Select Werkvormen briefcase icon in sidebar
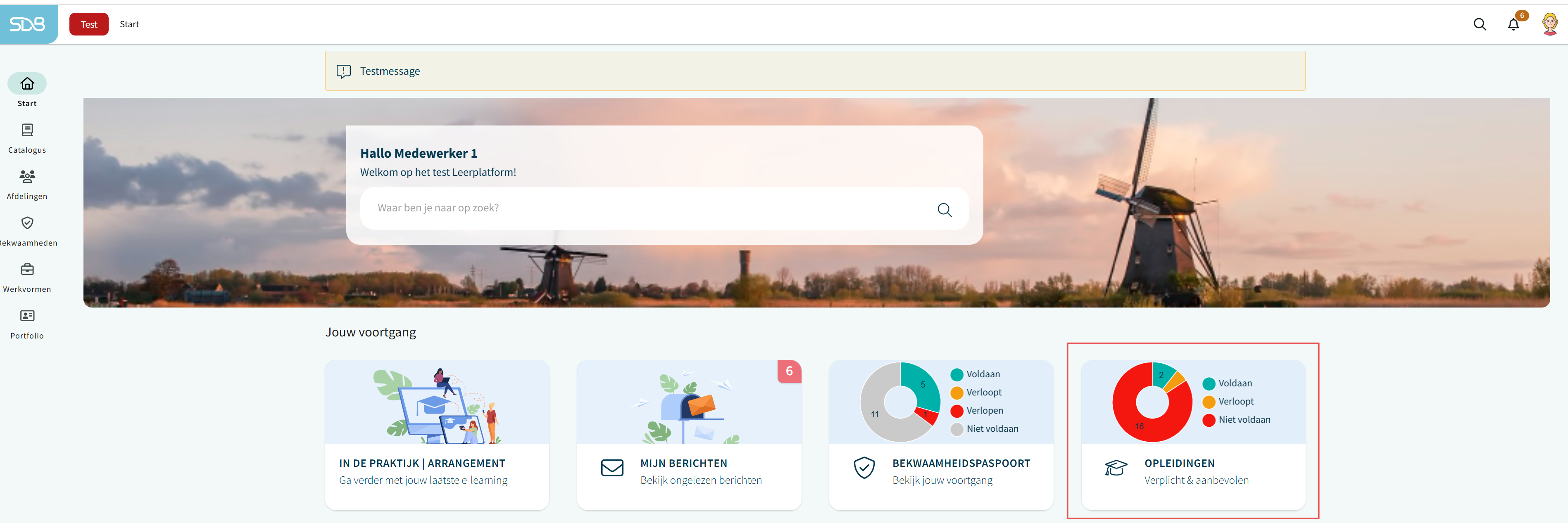Screen dimensions: 1568x523 click(27, 270)
